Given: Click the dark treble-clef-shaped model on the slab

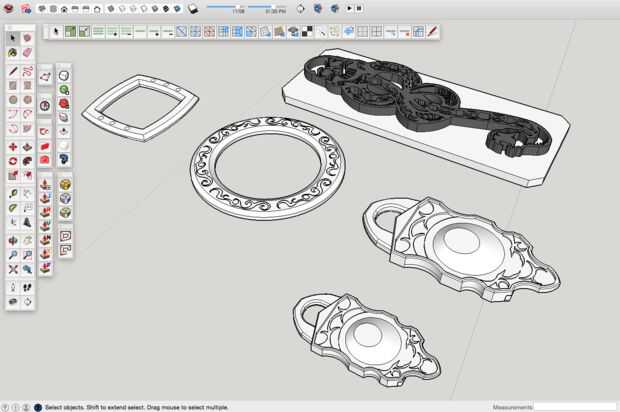Looking at the screenshot, I should click(427, 105).
